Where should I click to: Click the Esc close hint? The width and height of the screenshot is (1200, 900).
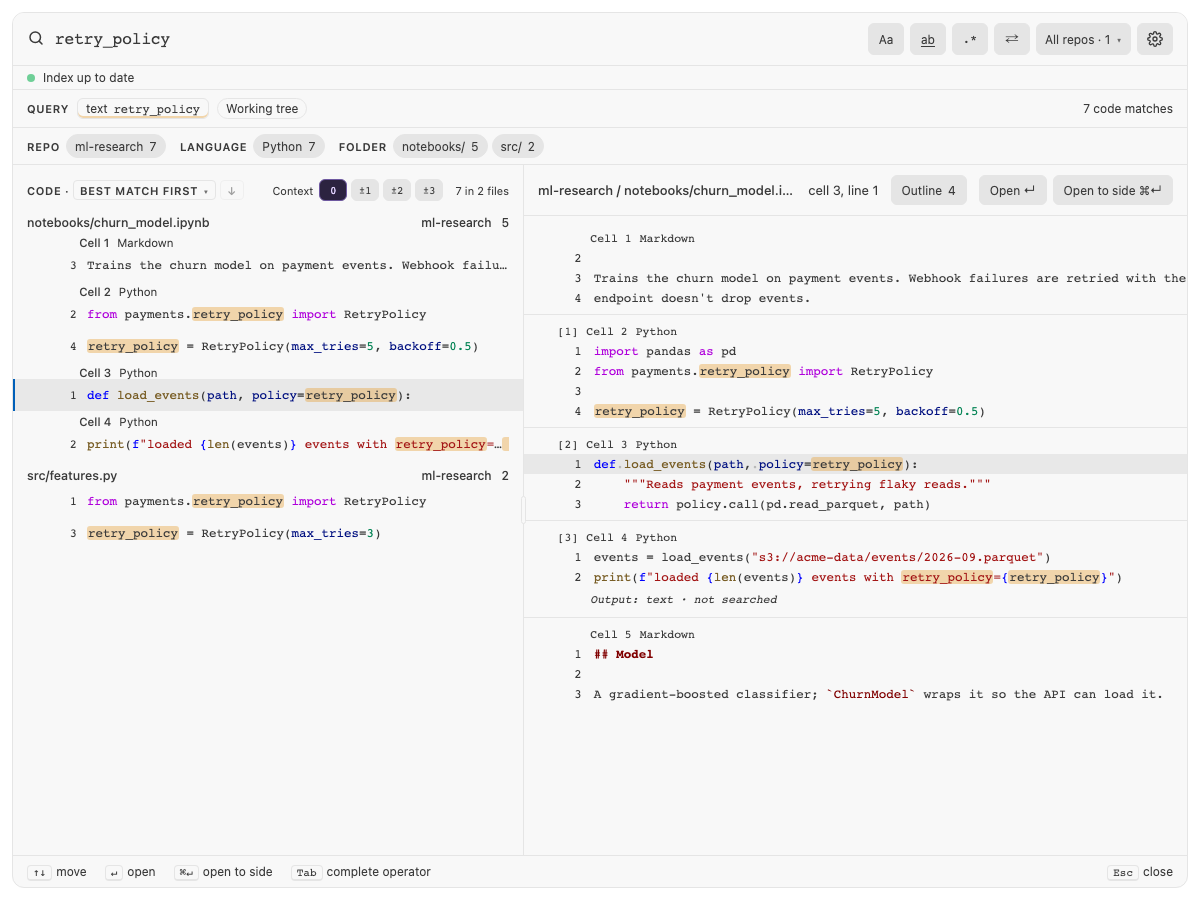1140,872
